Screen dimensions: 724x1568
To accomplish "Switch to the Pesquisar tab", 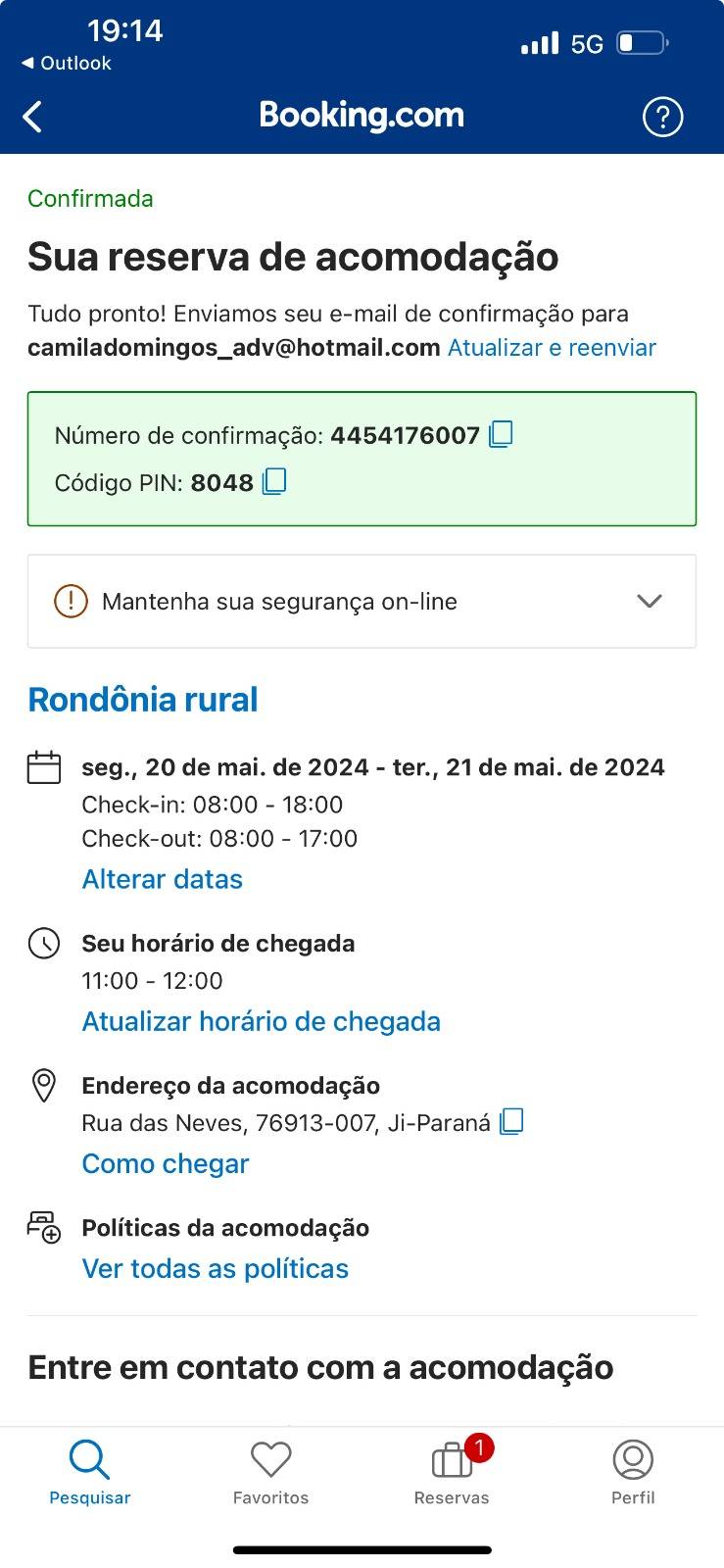I will coord(90,1472).
